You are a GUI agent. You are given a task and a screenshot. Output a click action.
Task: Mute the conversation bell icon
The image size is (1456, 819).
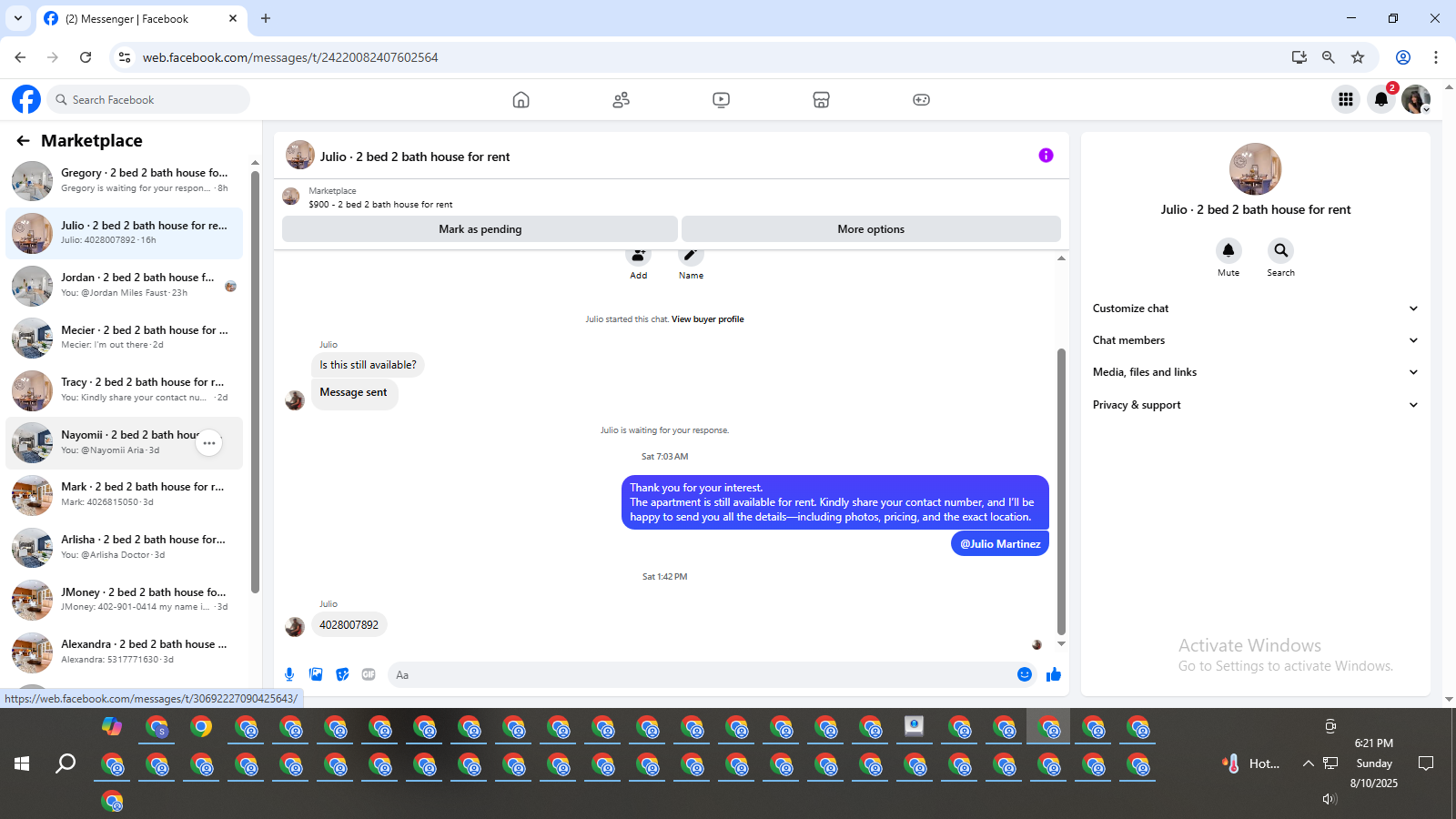coord(1228,250)
